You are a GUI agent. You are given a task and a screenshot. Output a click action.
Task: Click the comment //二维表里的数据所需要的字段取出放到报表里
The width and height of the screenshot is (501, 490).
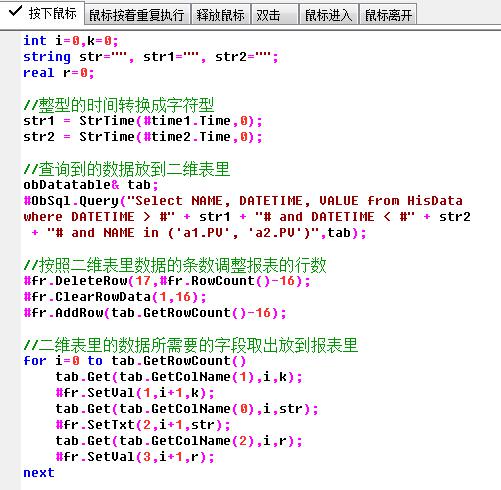[191, 345]
